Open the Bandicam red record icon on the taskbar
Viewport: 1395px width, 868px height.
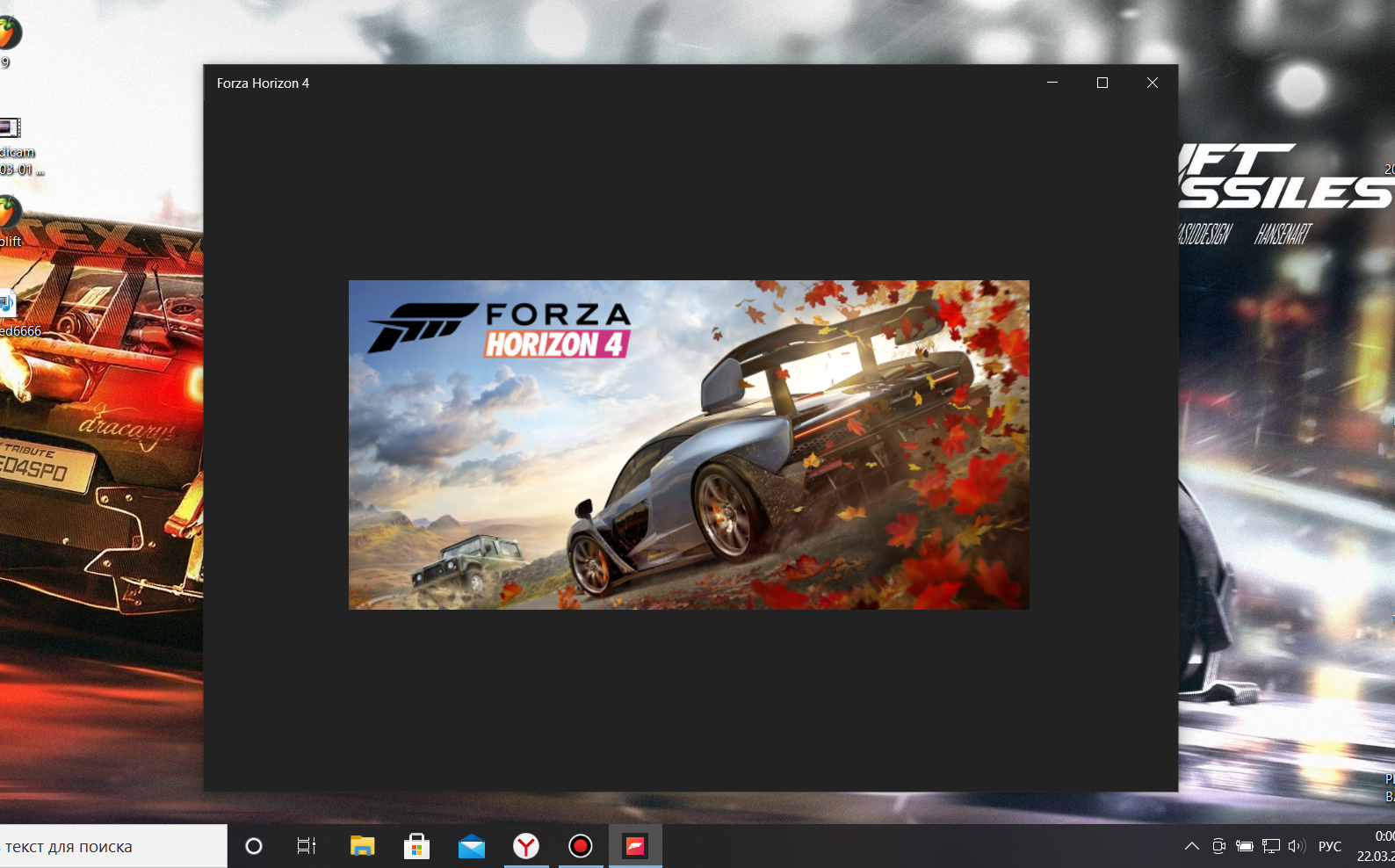coord(581,846)
